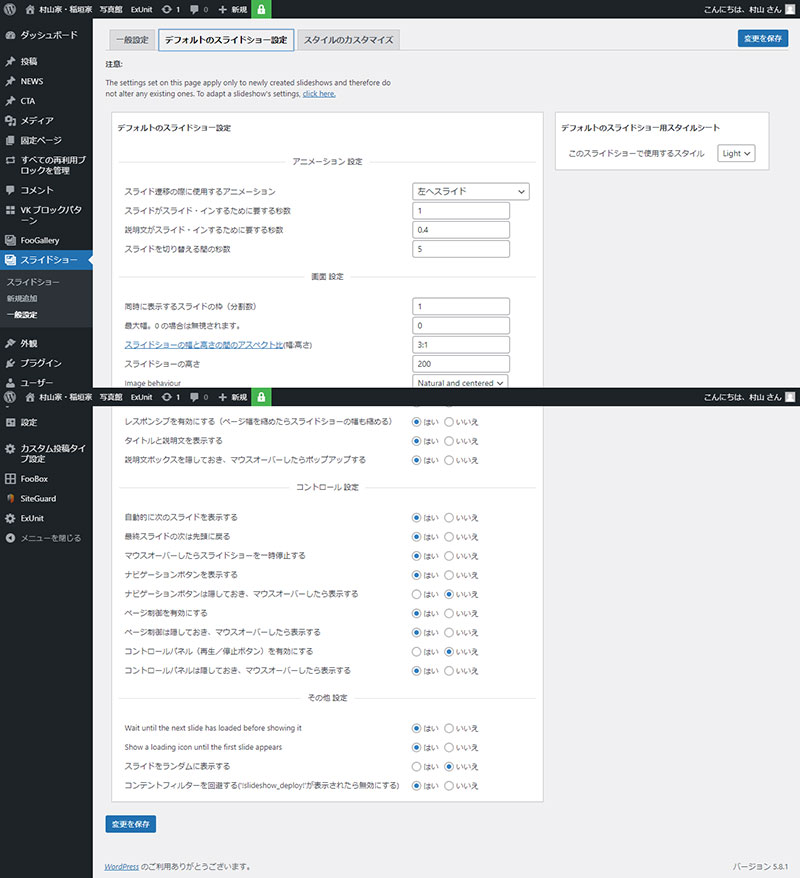Open the ダッシュボード menu from the sidebar
Screen dimensions: 800x878
pyautogui.click(x=49, y=34)
